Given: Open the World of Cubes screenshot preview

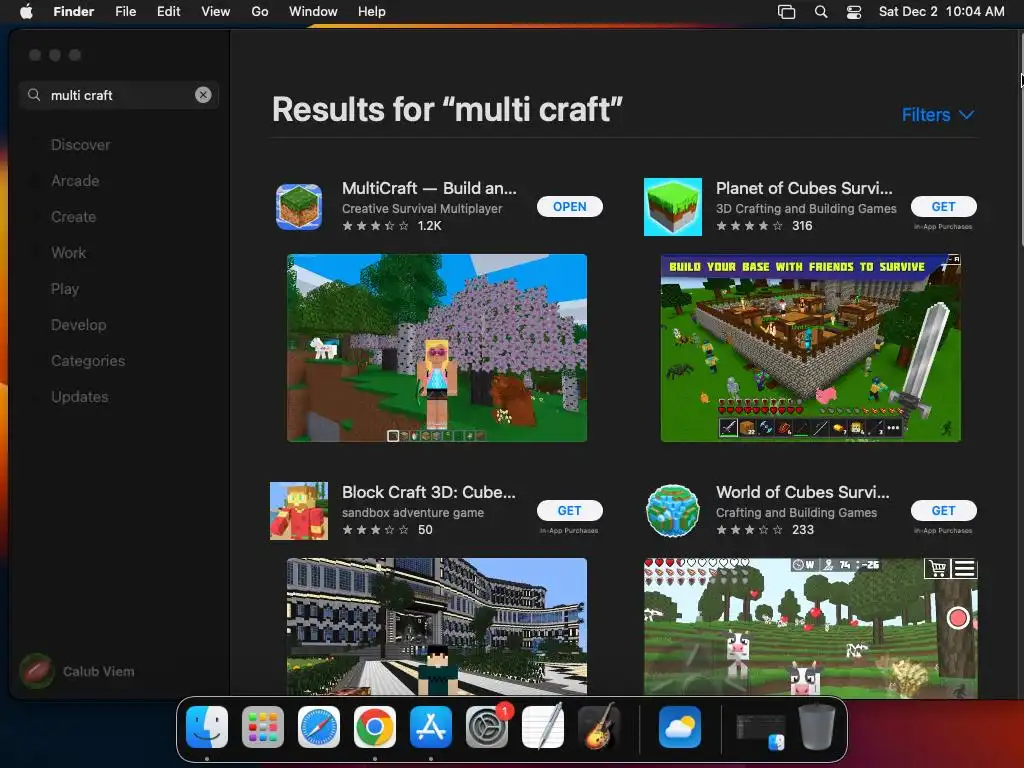Looking at the screenshot, I should [810, 626].
